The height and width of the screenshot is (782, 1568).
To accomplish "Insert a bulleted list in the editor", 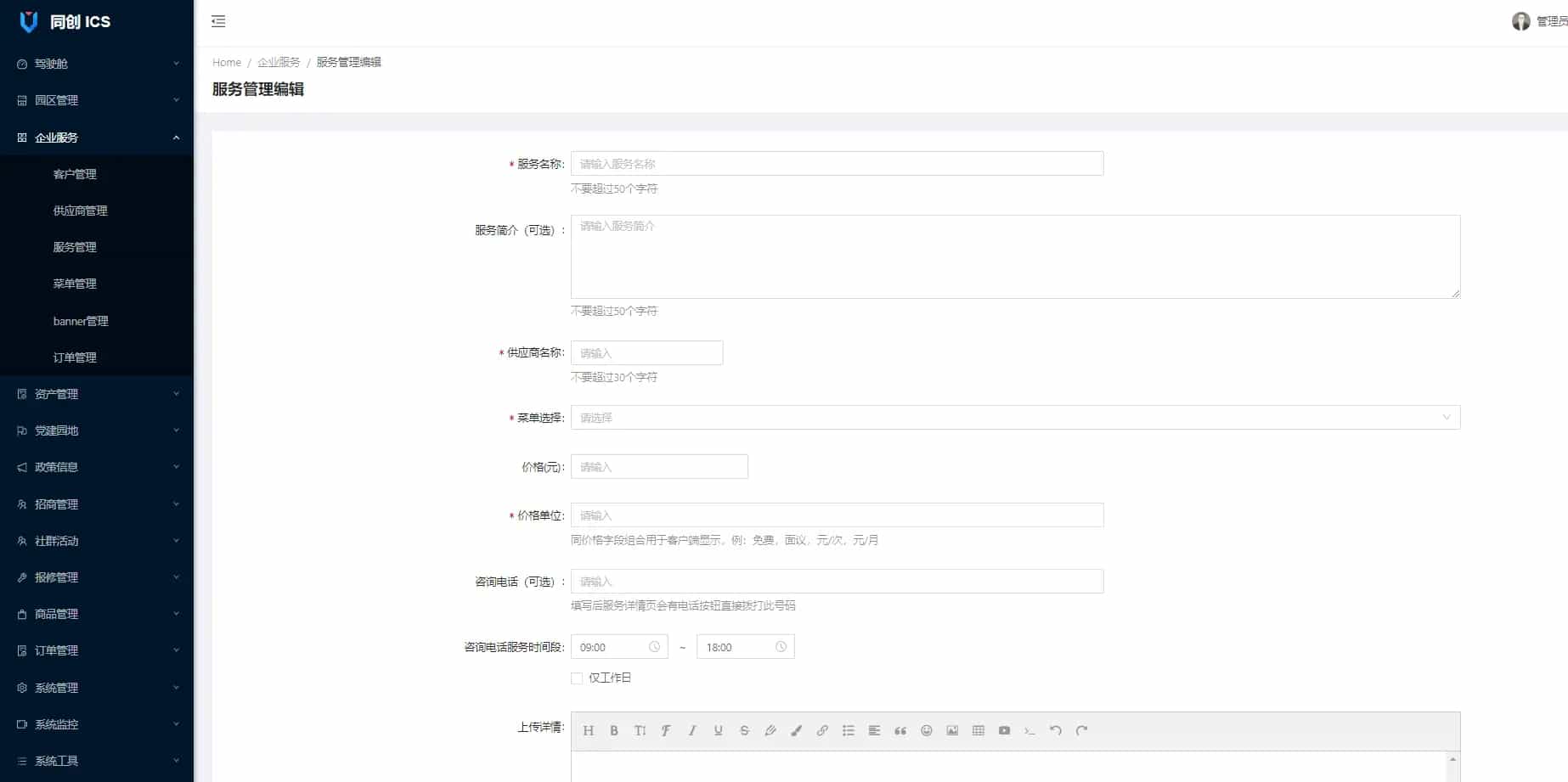I will [x=849, y=730].
